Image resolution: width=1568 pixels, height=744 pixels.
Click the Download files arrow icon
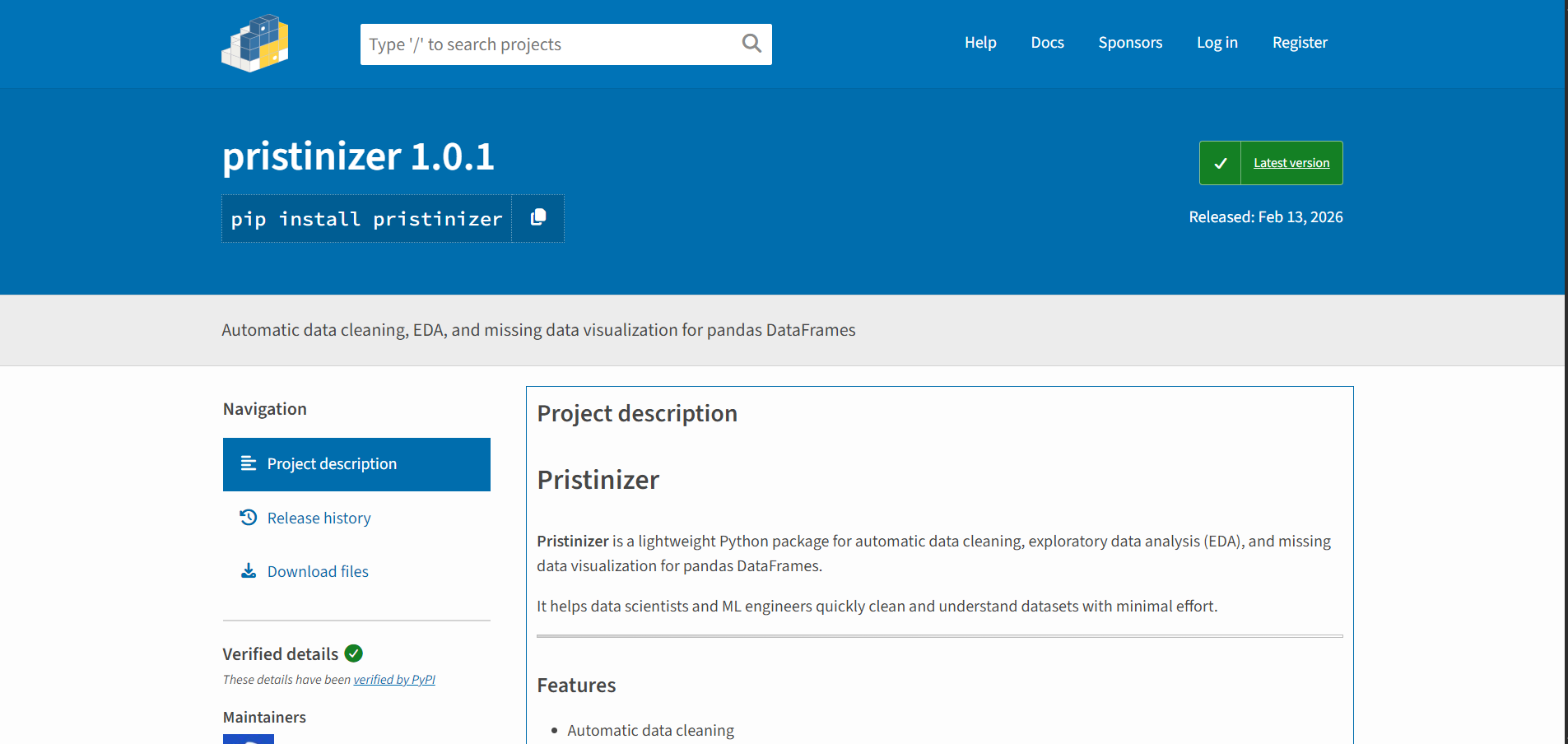[x=249, y=571]
